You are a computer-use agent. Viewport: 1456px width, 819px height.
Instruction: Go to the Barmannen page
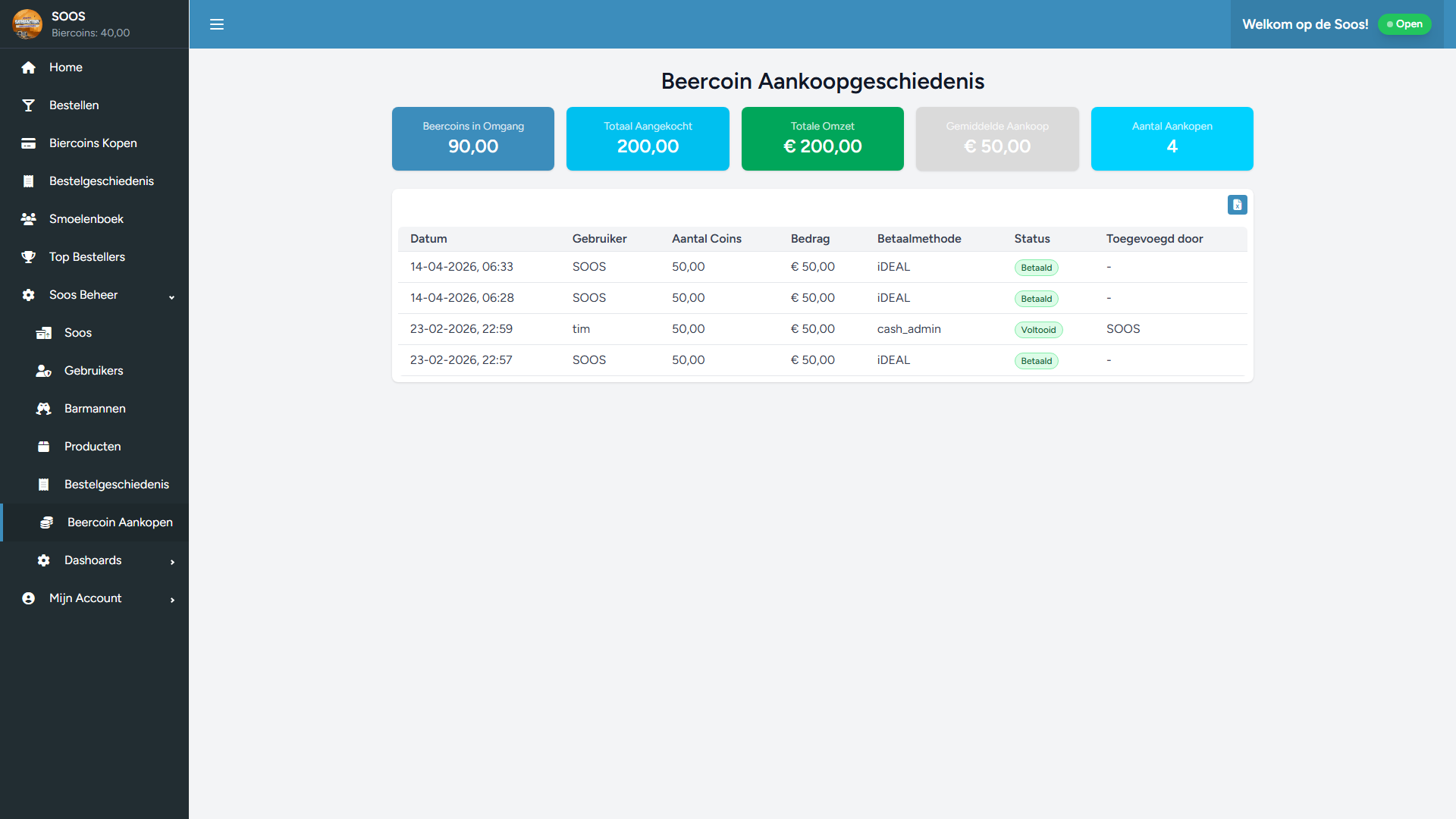coord(95,409)
